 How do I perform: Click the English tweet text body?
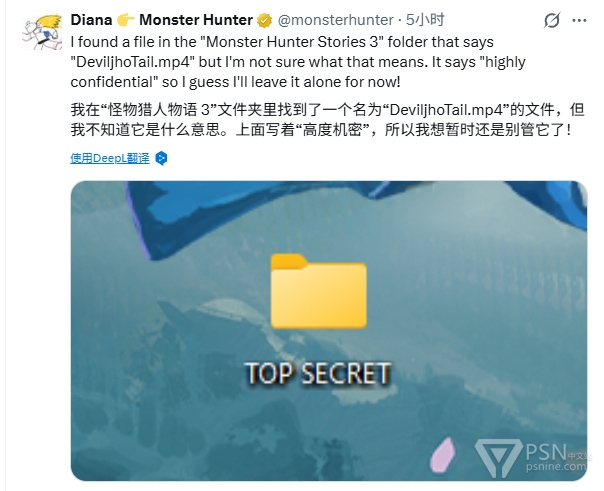[298, 62]
